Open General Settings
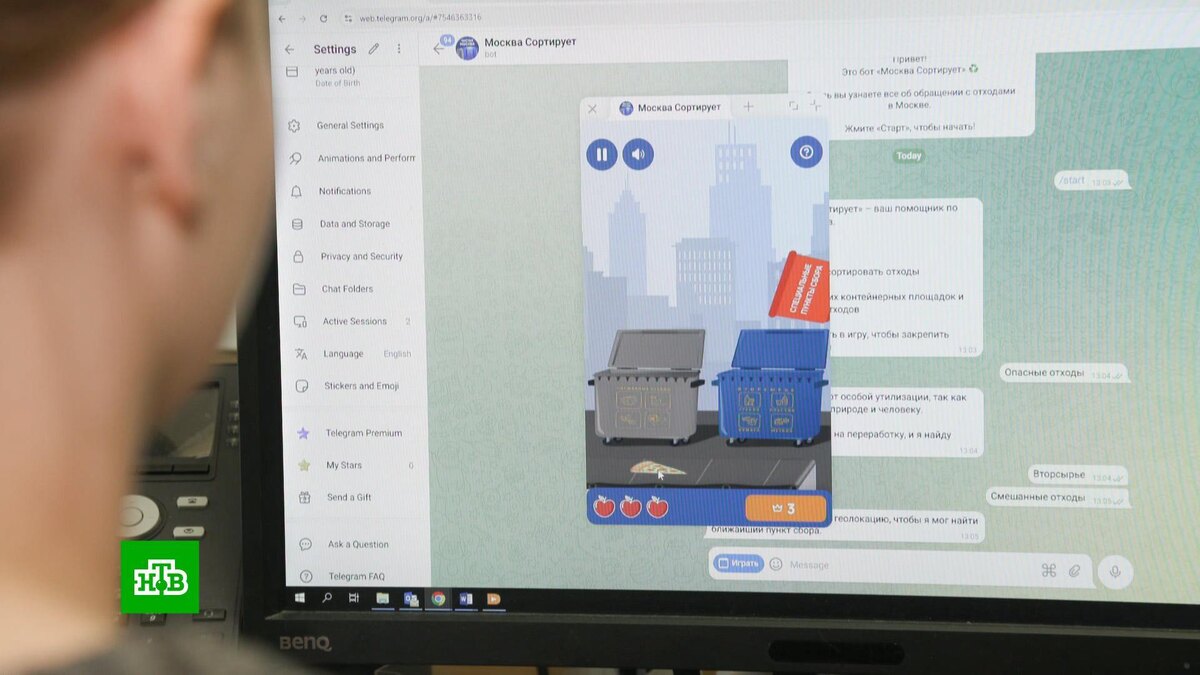 [351, 126]
